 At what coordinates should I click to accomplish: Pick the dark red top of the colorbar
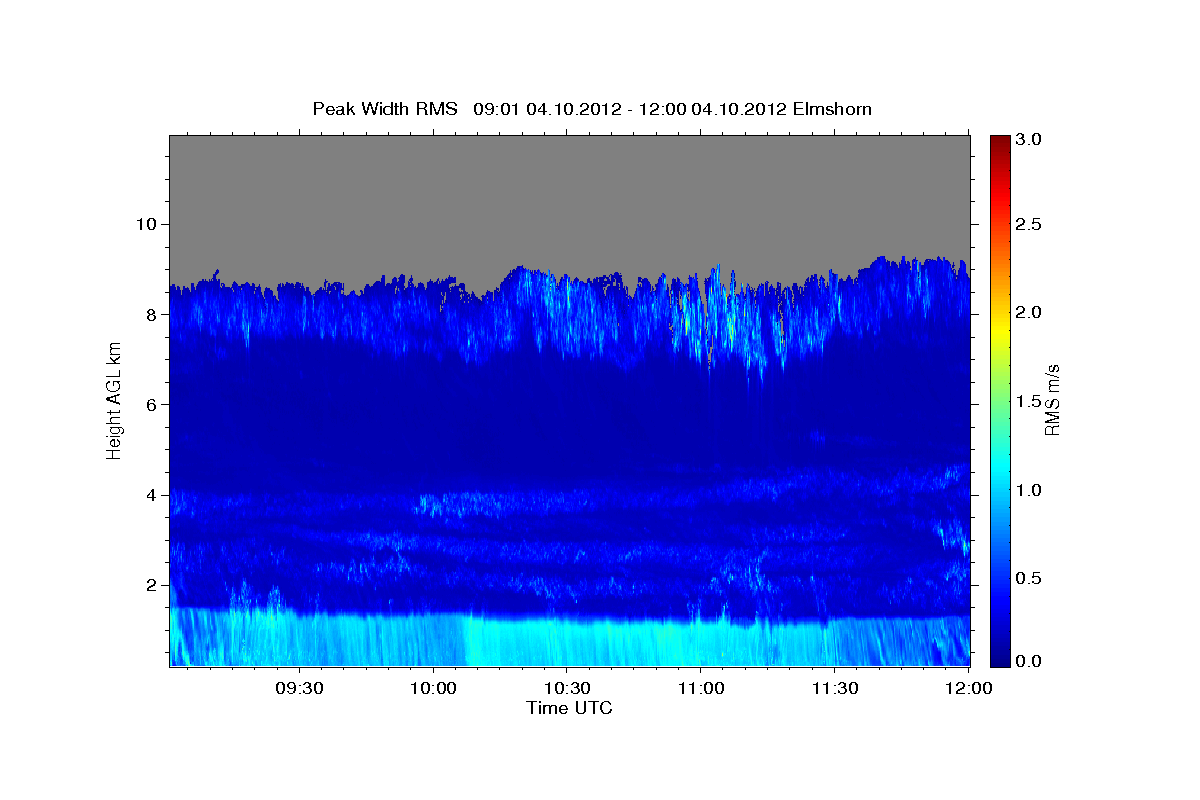point(1000,142)
